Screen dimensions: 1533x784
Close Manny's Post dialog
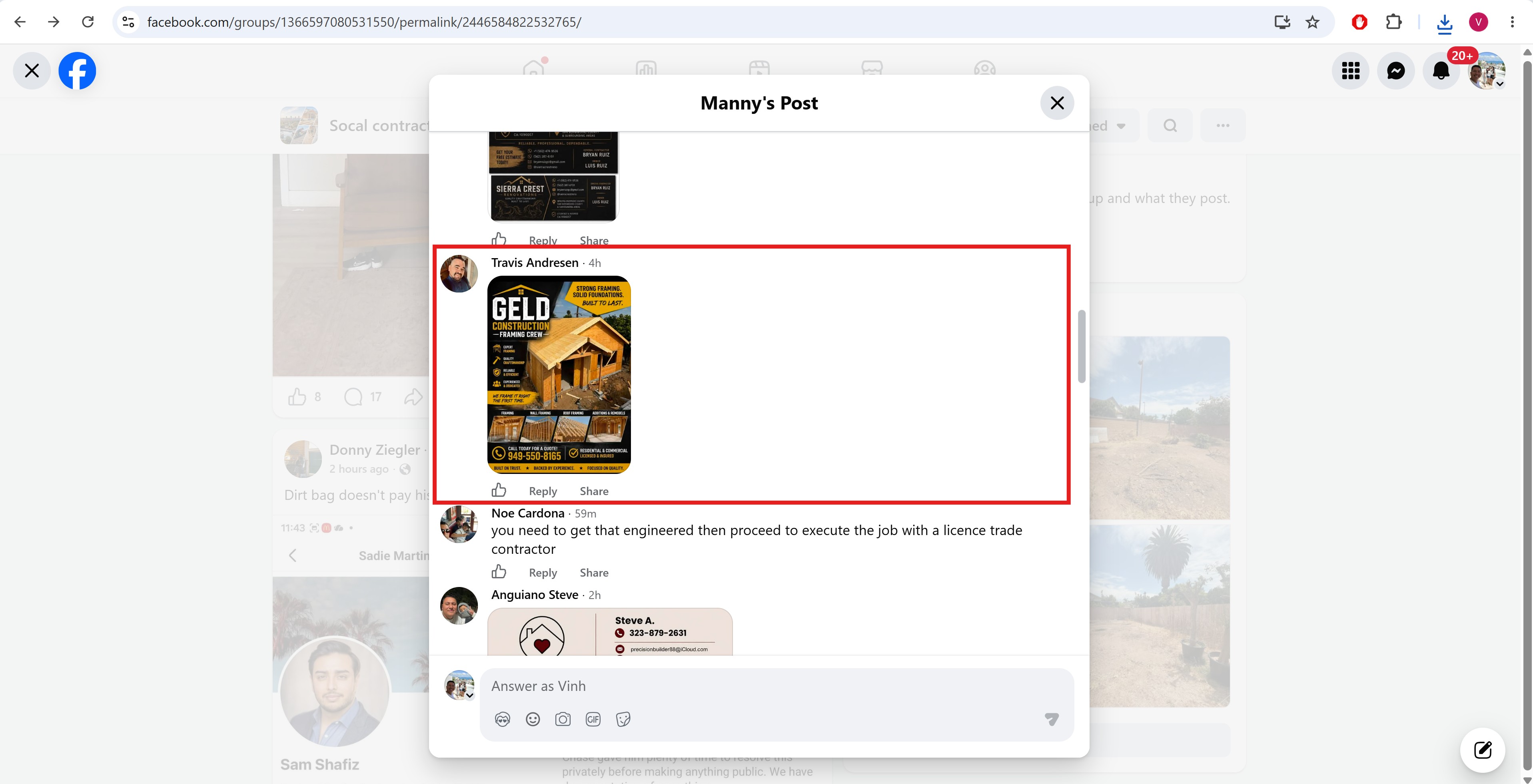coord(1057,103)
